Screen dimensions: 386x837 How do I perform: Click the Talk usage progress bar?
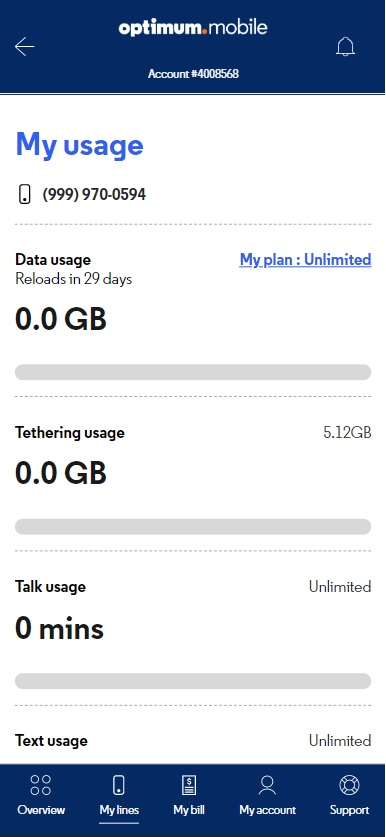click(193, 681)
